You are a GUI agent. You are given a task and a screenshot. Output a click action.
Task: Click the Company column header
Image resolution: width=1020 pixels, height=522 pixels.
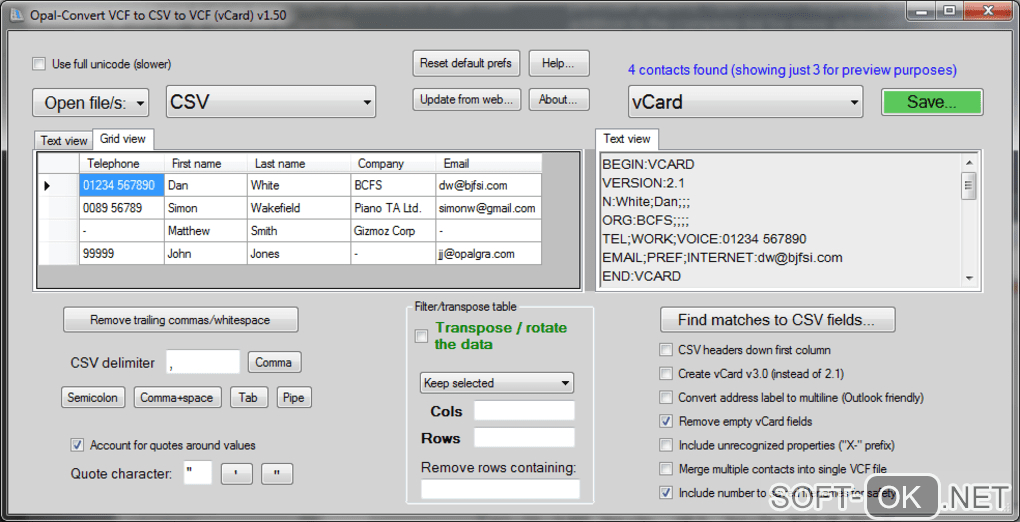point(394,163)
